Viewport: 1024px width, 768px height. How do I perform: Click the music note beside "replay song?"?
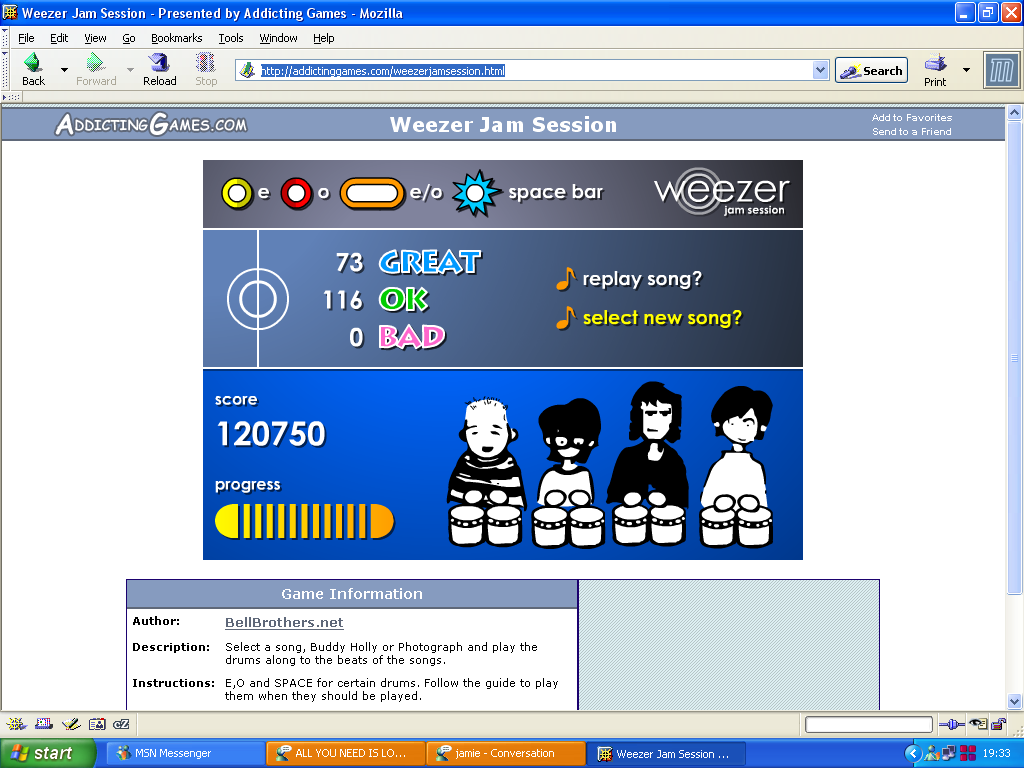point(565,279)
